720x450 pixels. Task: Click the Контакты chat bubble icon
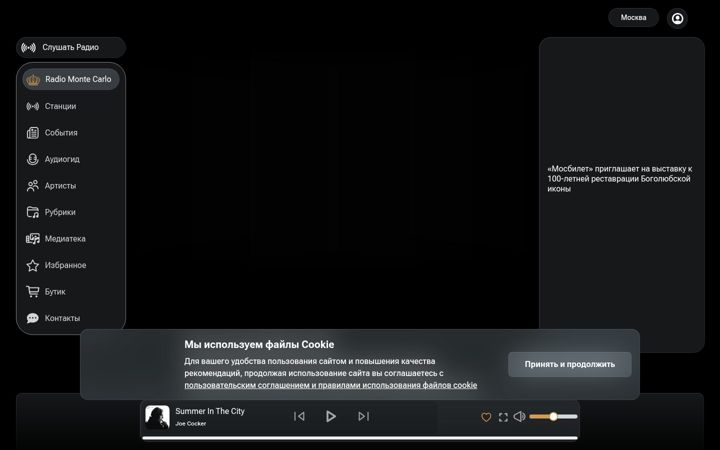point(33,318)
